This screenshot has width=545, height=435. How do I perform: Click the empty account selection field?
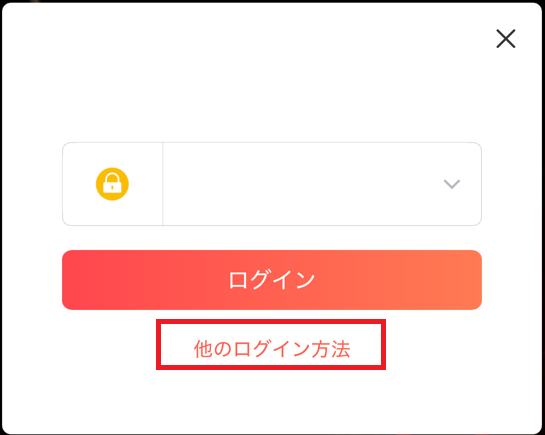pyautogui.click(x=322, y=184)
